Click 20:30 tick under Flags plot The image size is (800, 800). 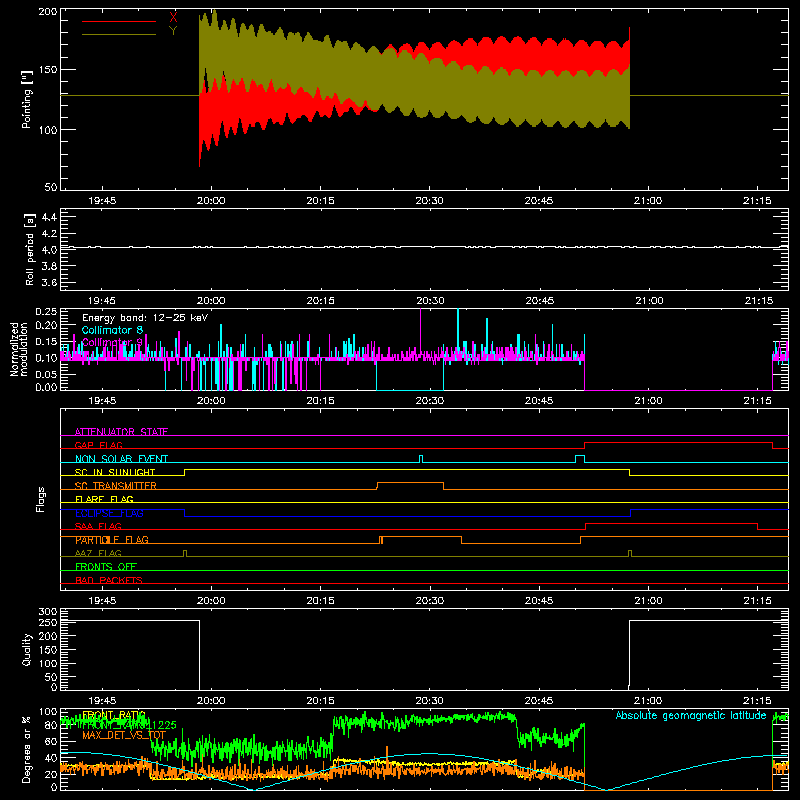click(x=430, y=601)
